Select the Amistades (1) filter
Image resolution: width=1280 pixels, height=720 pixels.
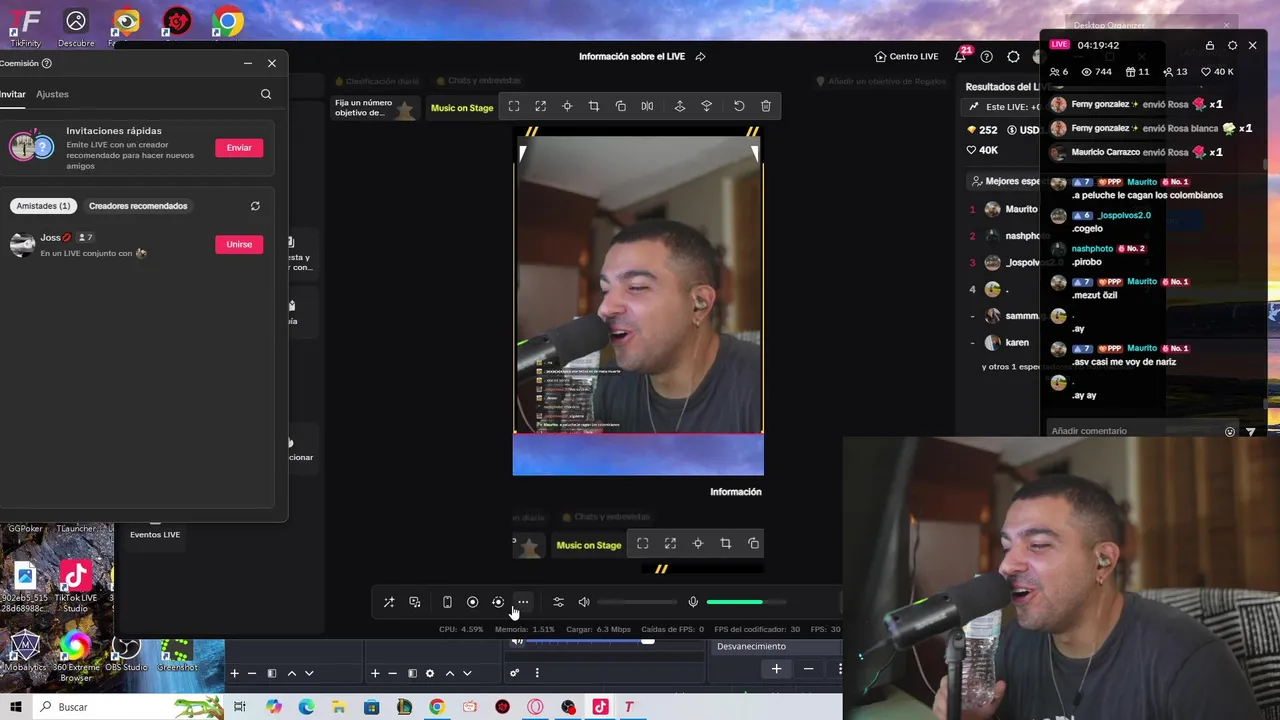point(43,206)
